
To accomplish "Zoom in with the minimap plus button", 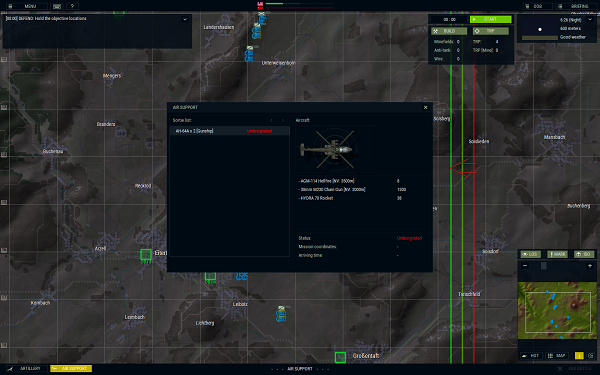I will [590, 266].
